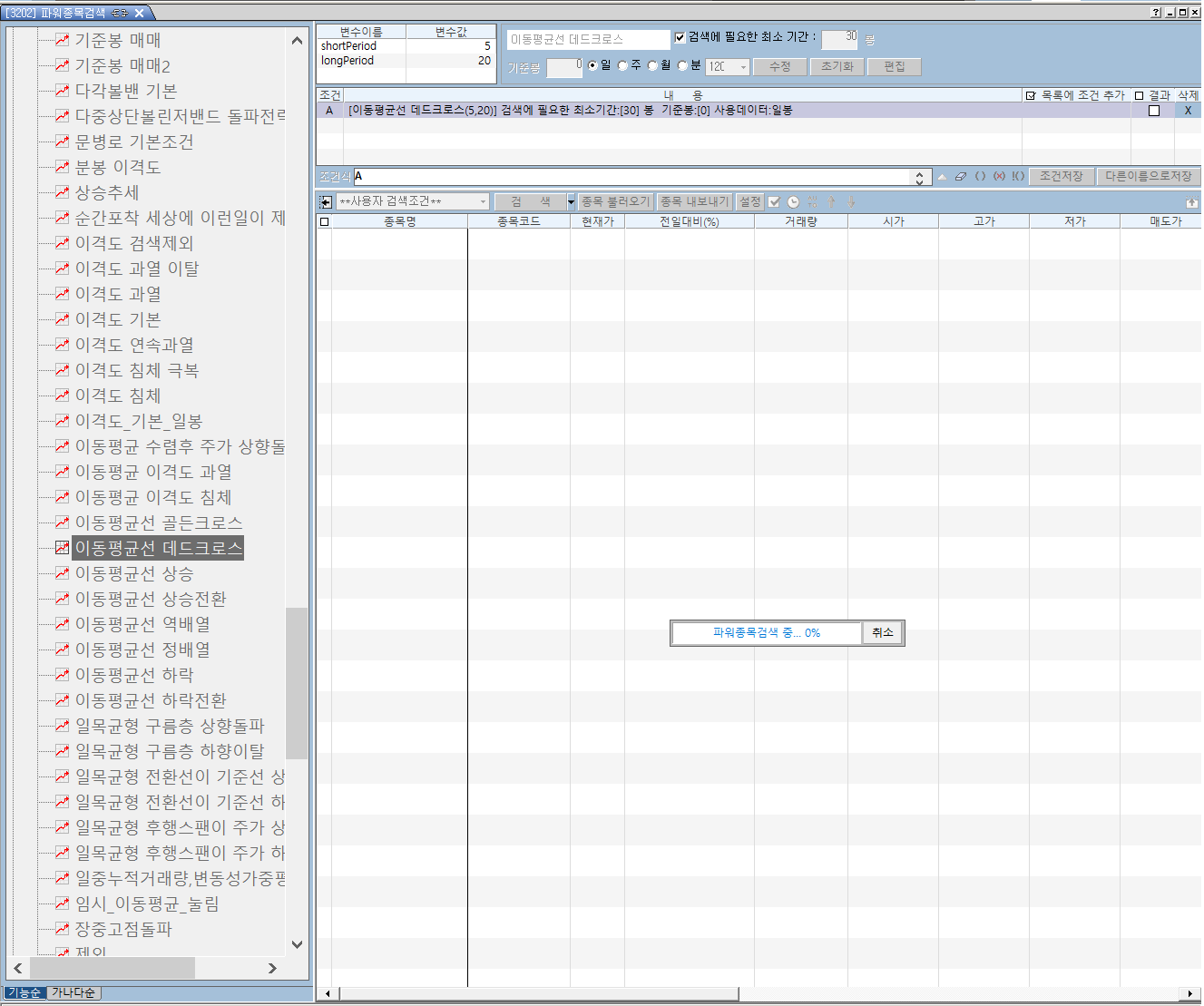Click the chart icon next to 이격도 과열
Viewport: 1204px width, 1006px height.
pos(62,294)
